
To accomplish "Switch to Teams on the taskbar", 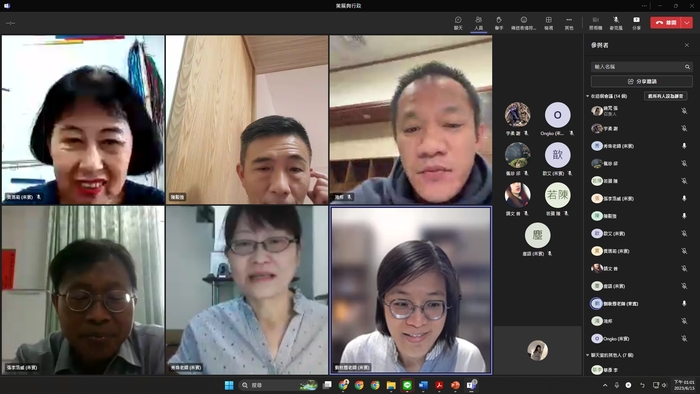I will click(471, 385).
